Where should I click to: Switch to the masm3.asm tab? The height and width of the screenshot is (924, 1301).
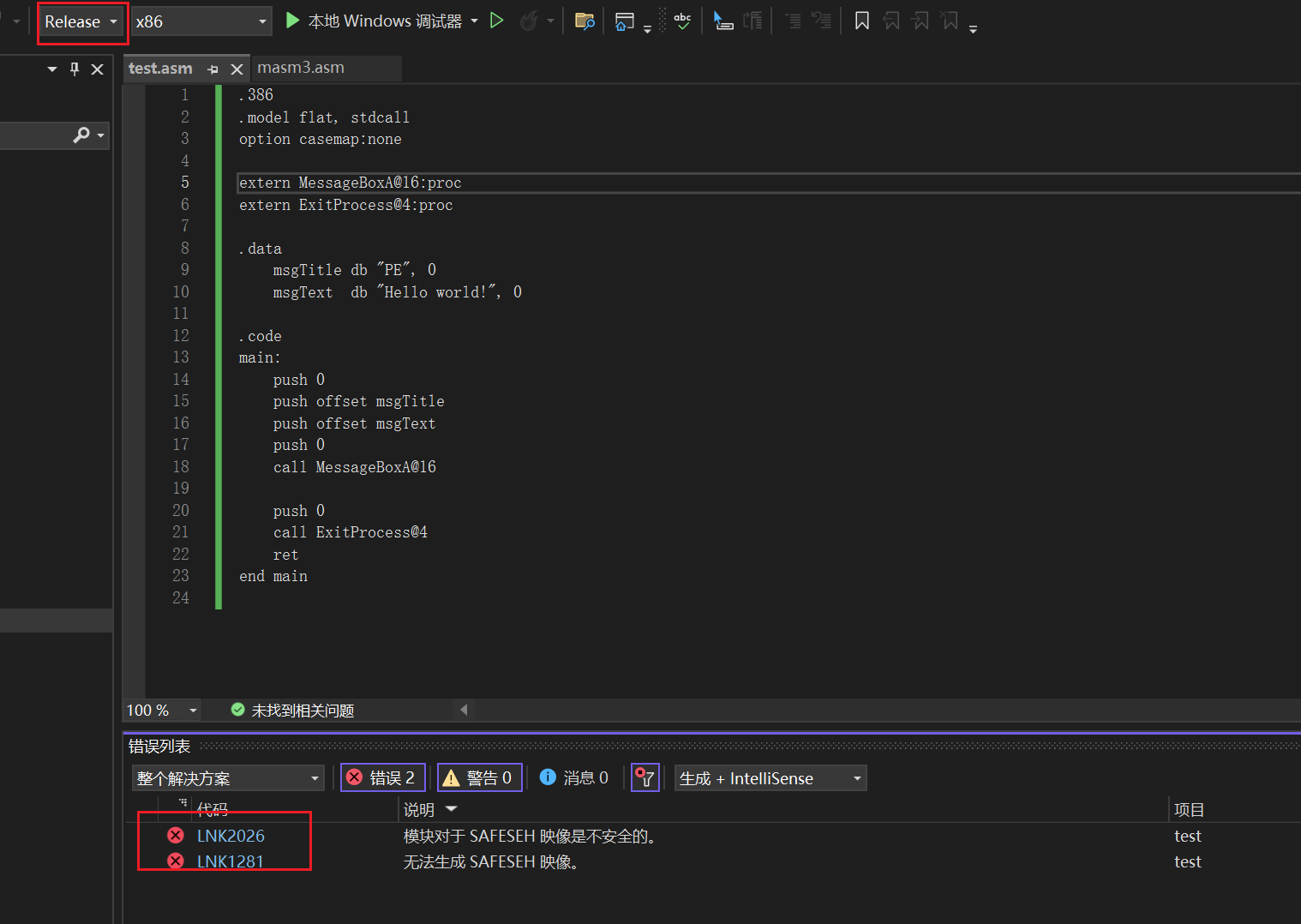(301, 68)
